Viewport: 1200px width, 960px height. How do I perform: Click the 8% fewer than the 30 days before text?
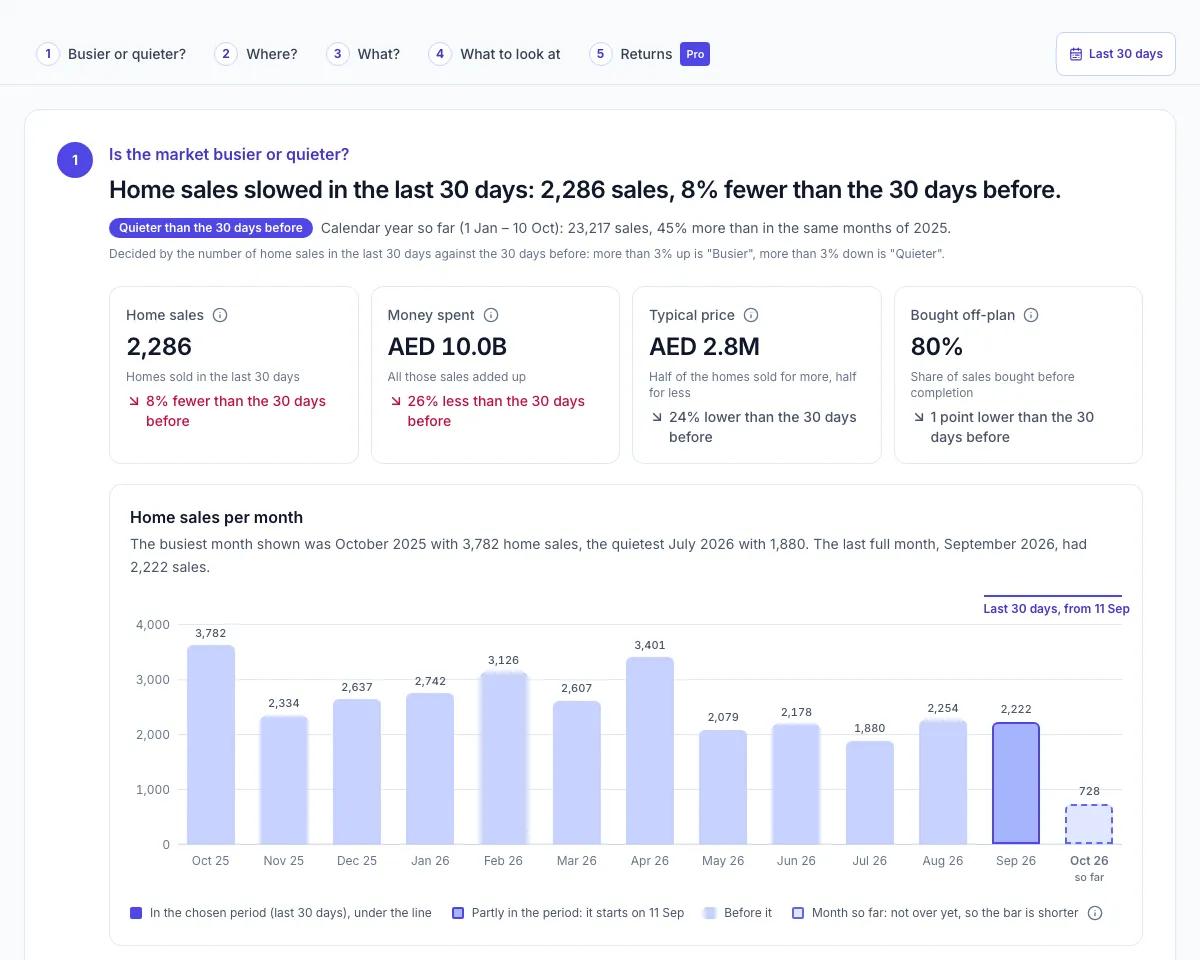pos(236,411)
